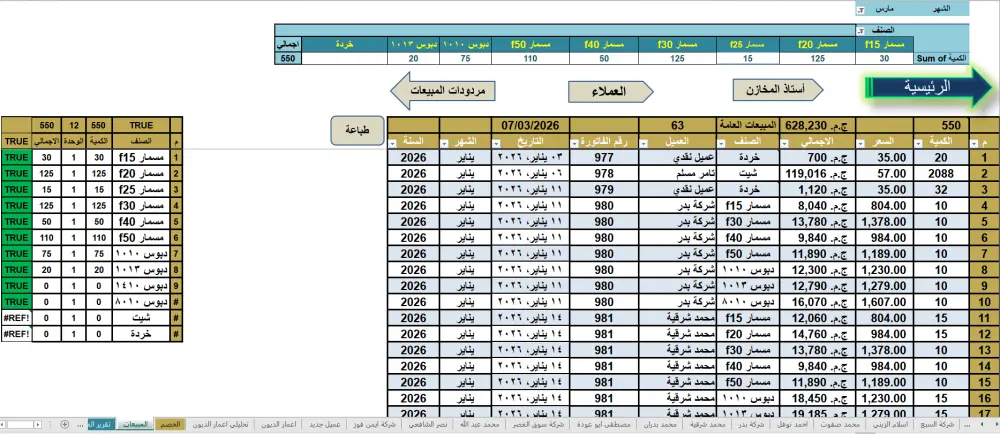Open the الصنف pivot column filter
The height and width of the screenshot is (434, 1000).
coord(860,30)
